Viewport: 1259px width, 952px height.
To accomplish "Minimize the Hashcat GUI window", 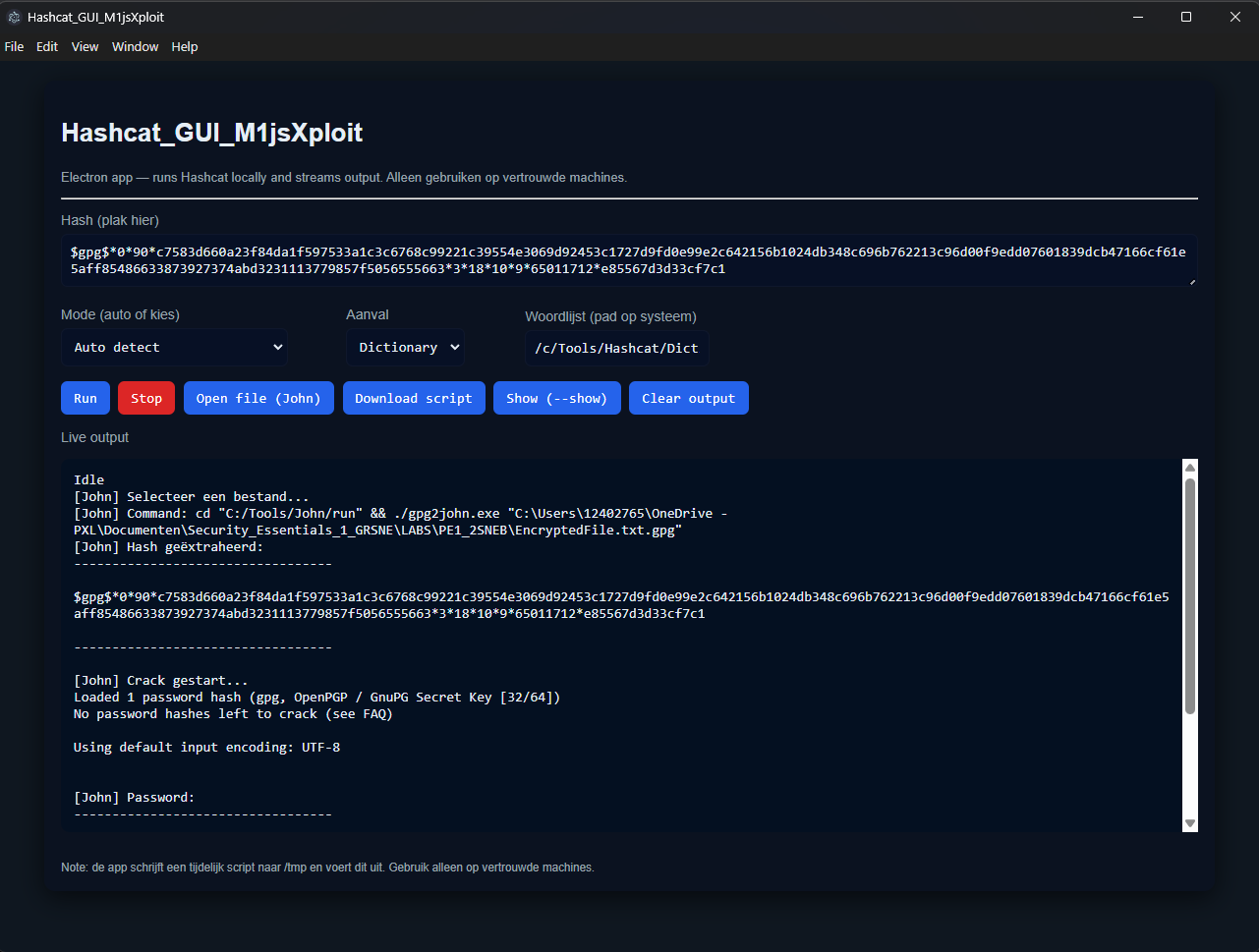I will click(1139, 17).
